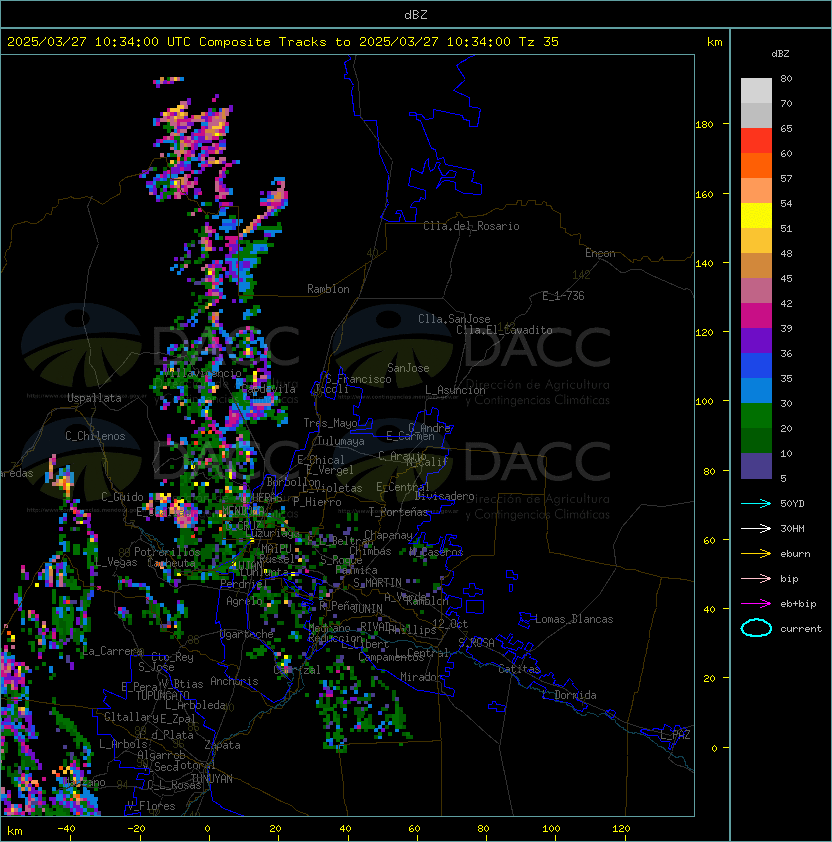This screenshot has height=842, width=832.
Task: Click the '160' km tick on right axis
Action: click(x=704, y=194)
